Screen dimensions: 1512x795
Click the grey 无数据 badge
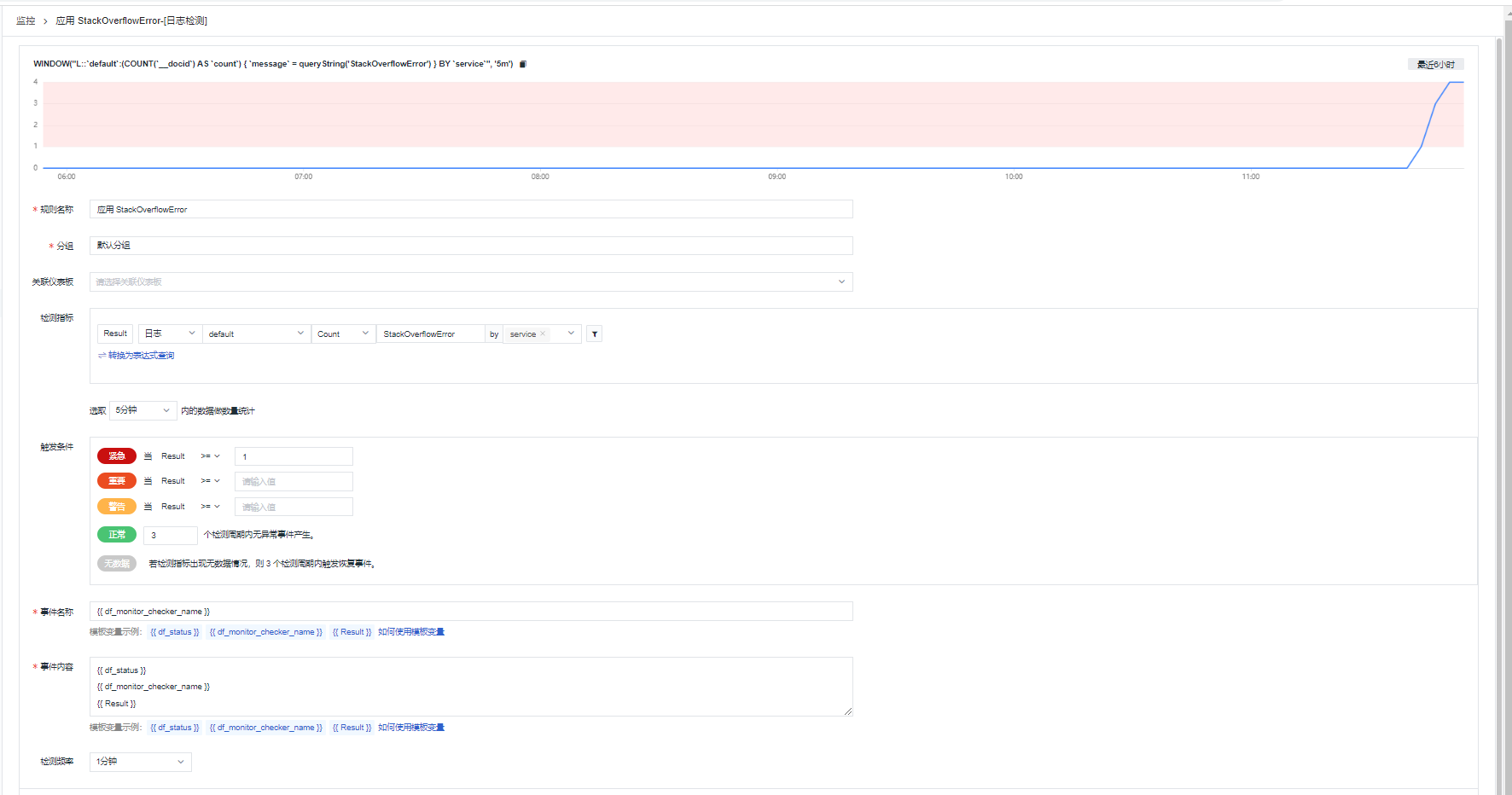[117, 564]
